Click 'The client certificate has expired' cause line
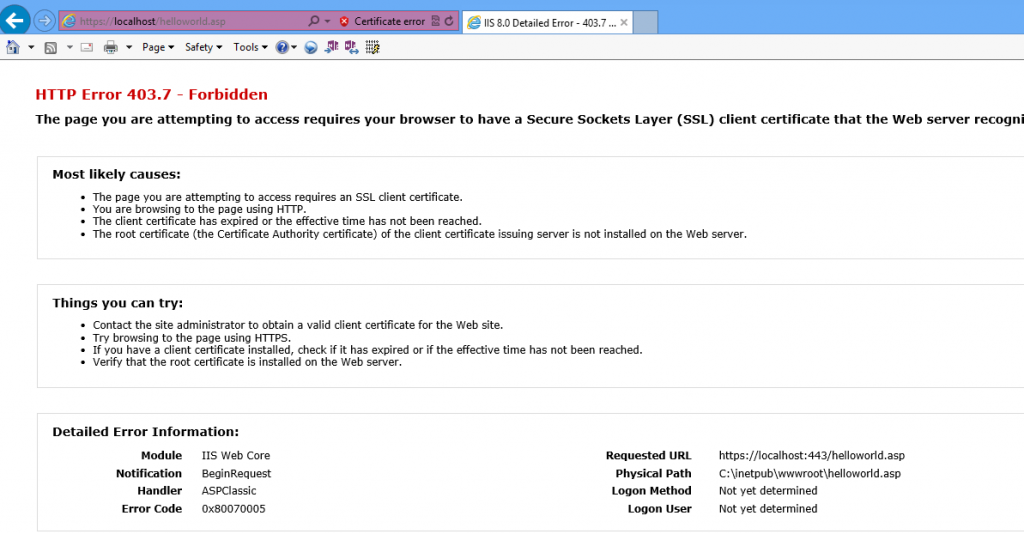Screen dimensions: 1024x534 [x=287, y=221]
